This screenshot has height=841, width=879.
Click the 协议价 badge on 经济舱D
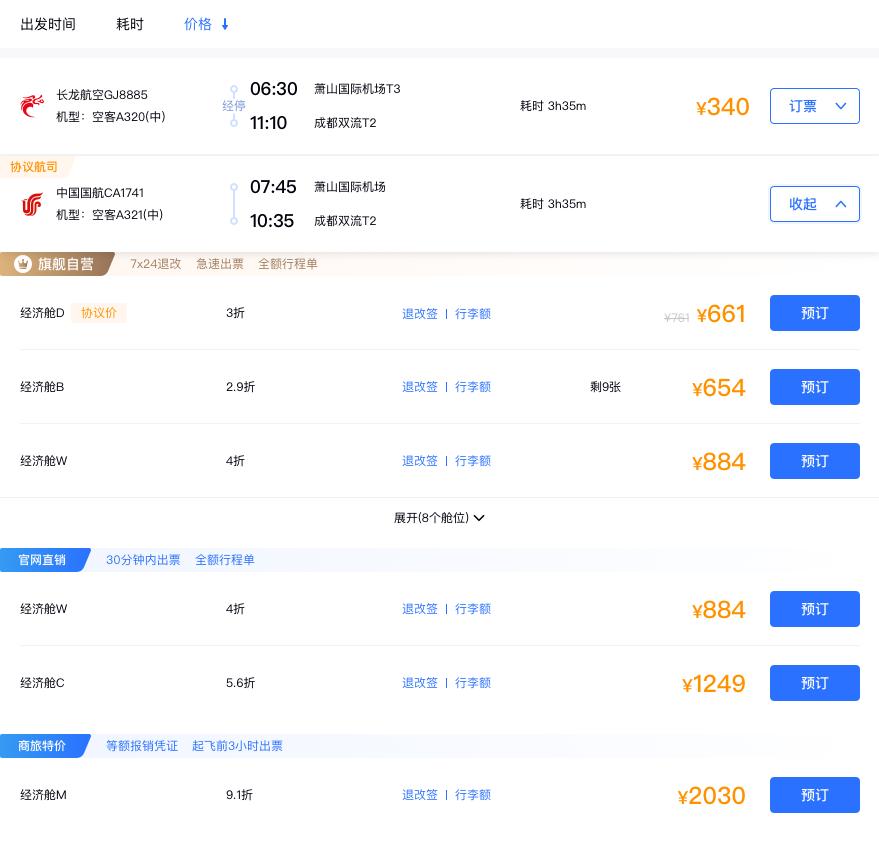[x=99, y=313]
